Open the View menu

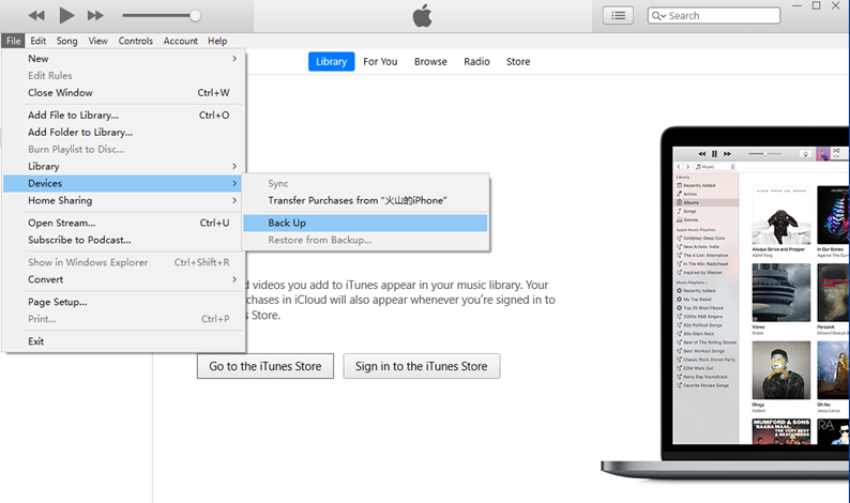click(x=98, y=41)
